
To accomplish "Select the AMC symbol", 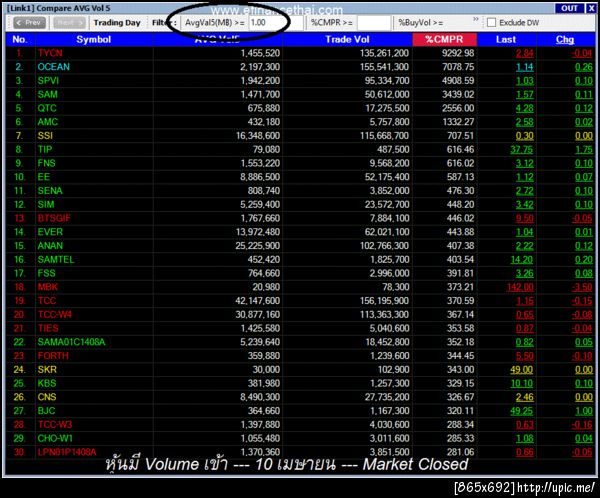I will [x=47, y=122].
